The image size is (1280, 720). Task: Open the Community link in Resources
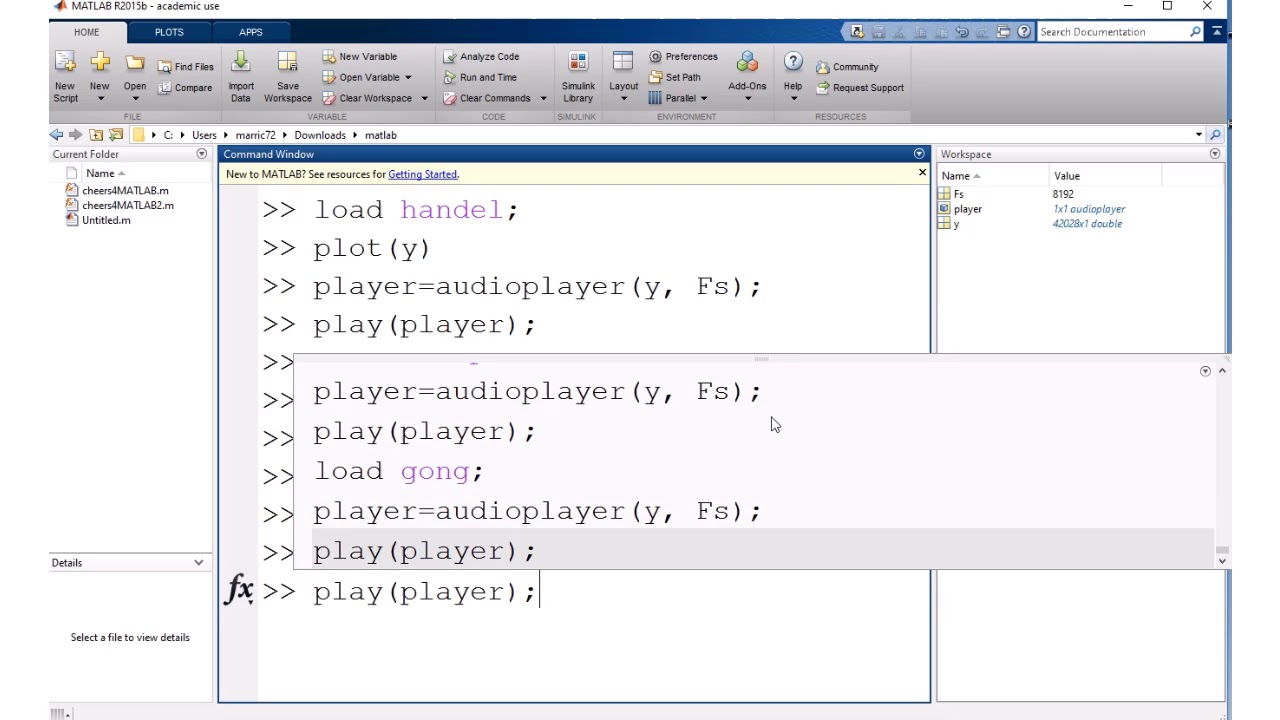(x=847, y=67)
